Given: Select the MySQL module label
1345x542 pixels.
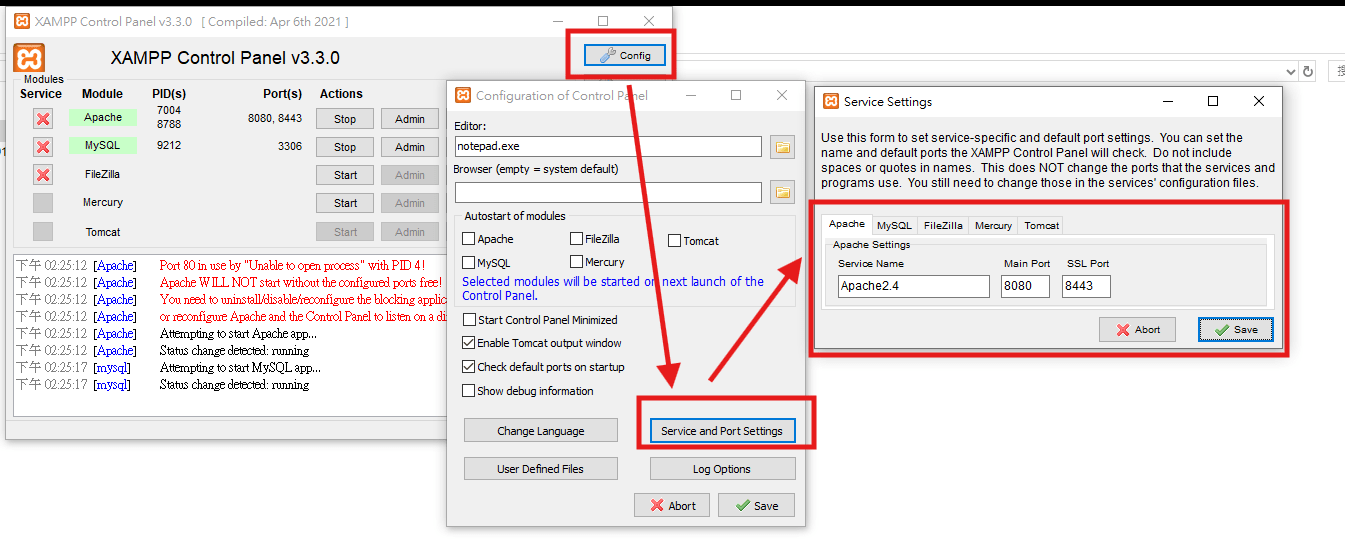Looking at the screenshot, I should (x=103, y=145).
